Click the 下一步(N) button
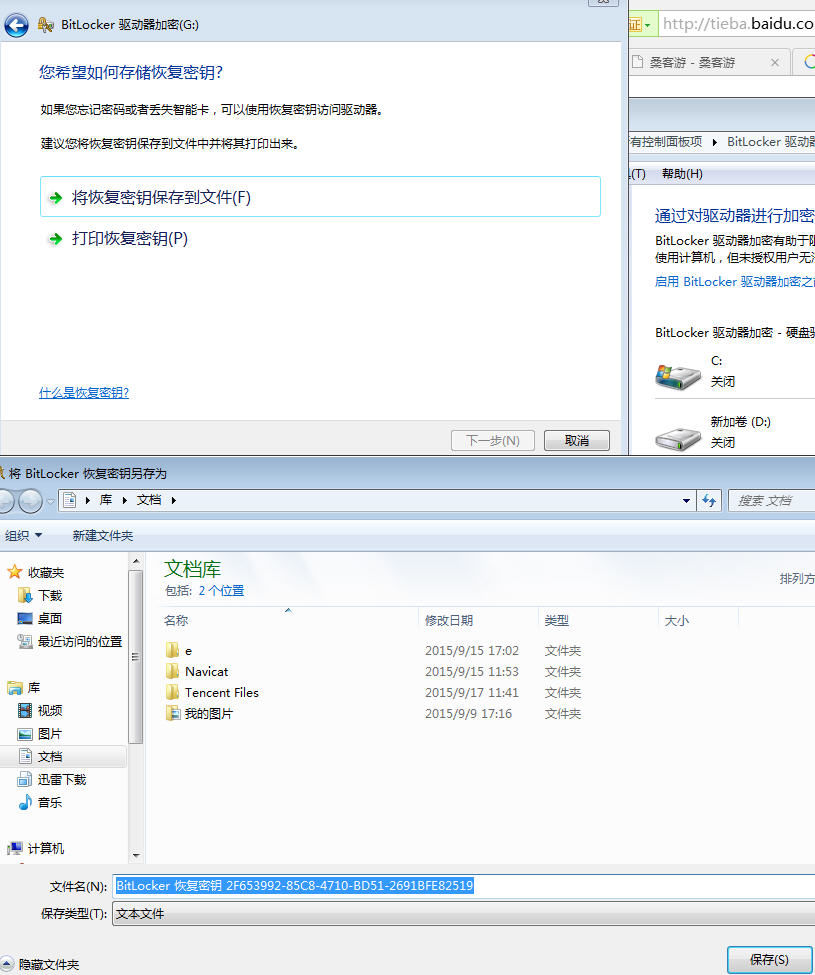This screenshot has width=815, height=975. (x=492, y=440)
